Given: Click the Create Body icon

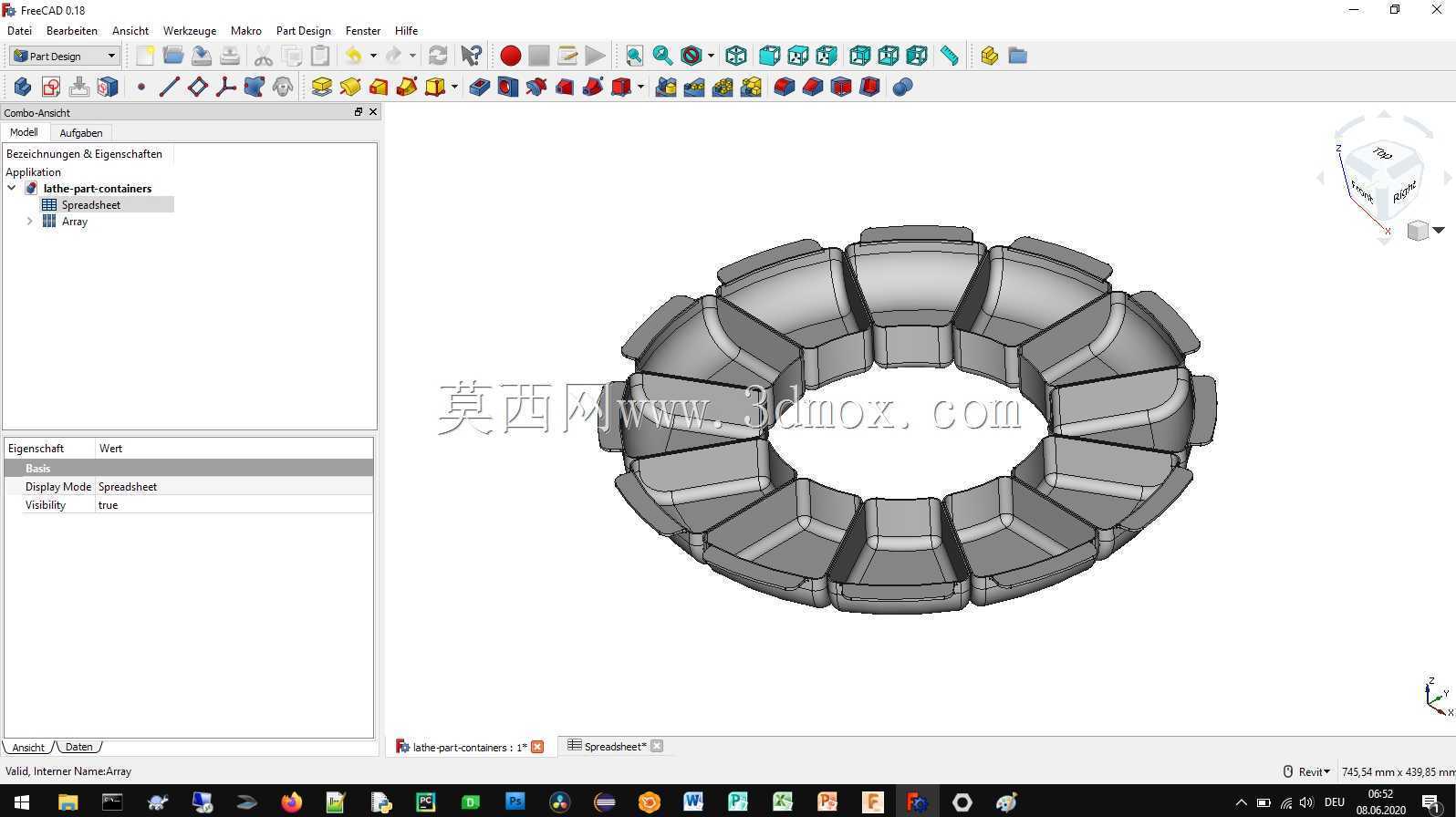Looking at the screenshot, I should (23, 87).
